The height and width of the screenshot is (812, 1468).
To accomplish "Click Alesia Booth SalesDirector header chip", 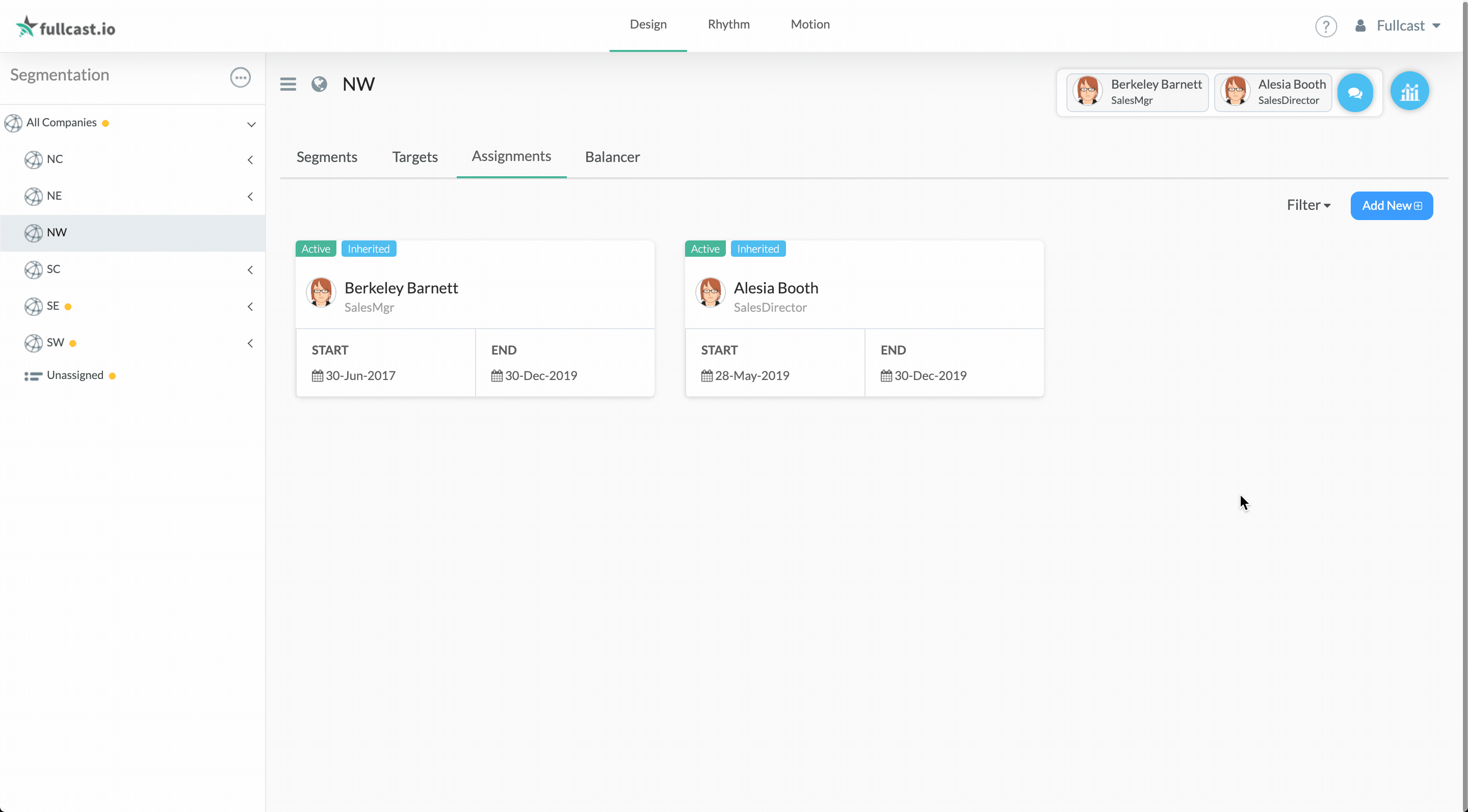I will (1273, 92).
